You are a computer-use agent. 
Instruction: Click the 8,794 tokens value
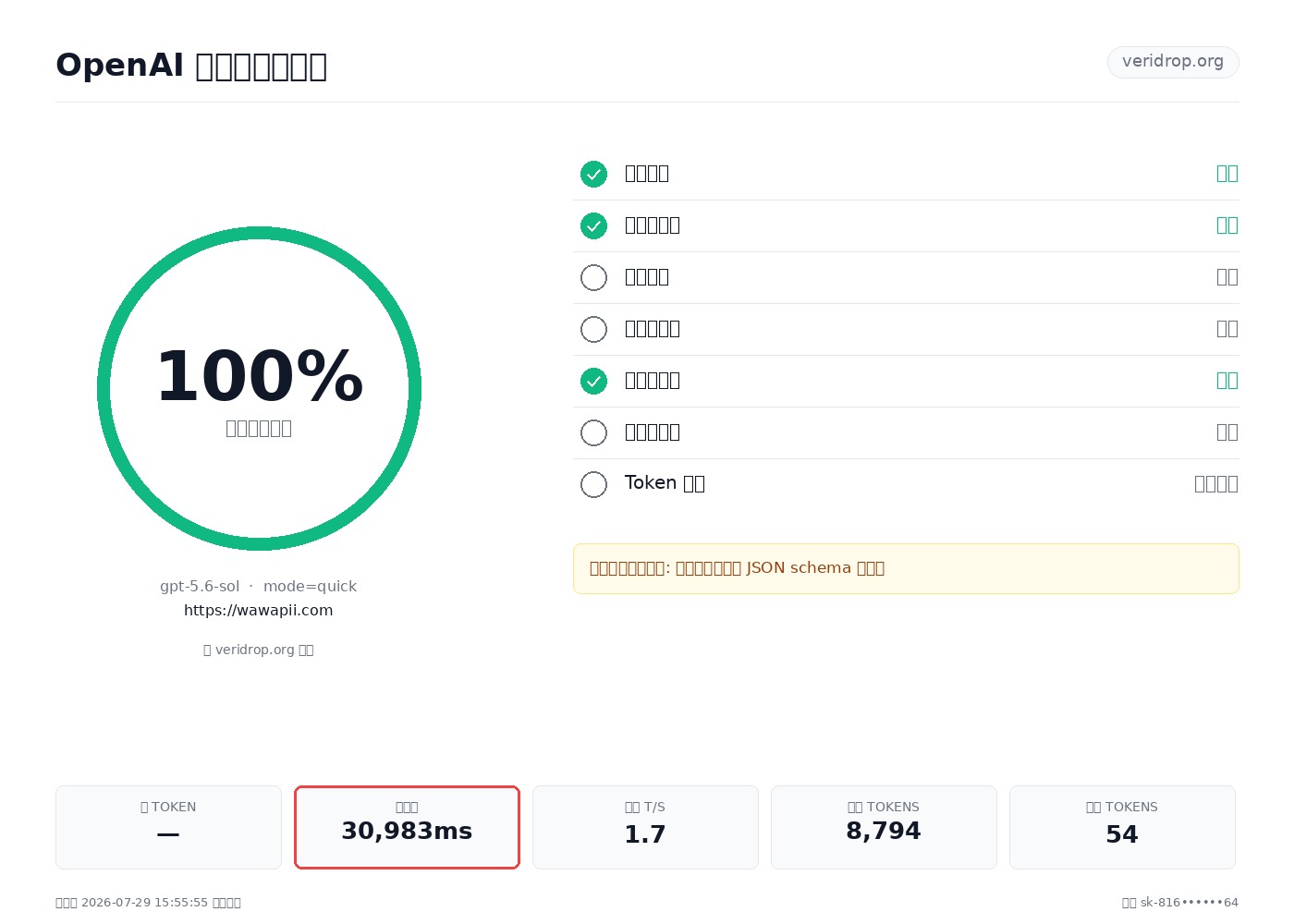[884, 832]
